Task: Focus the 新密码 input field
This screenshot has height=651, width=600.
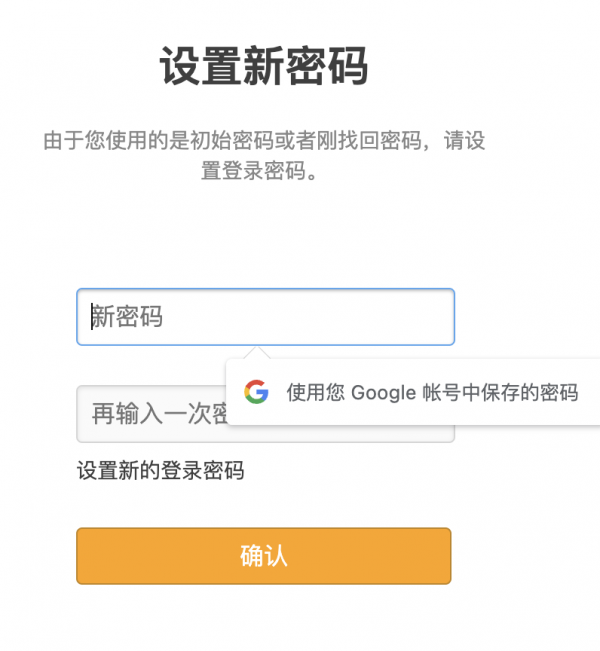Action: pos(266,317)
